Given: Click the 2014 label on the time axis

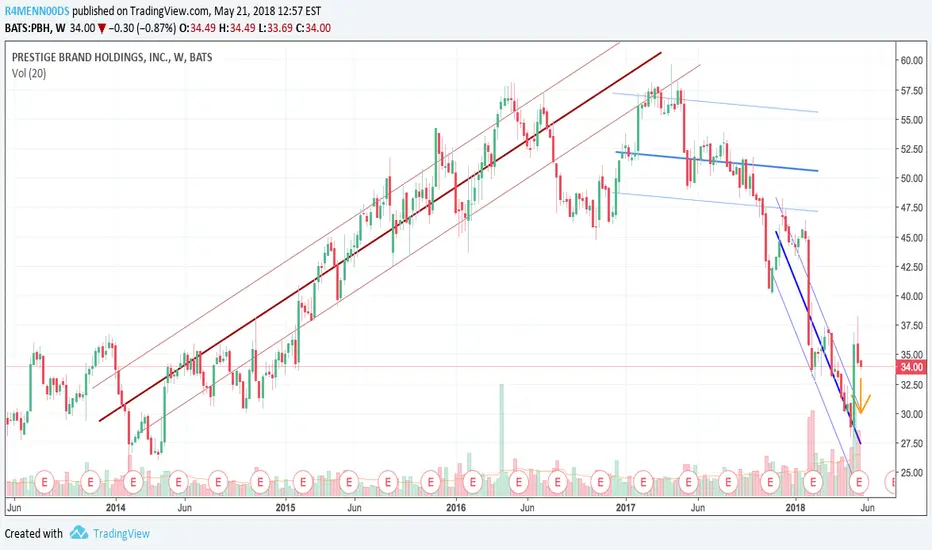Looking at the screenshot, I should click(115, 508).
